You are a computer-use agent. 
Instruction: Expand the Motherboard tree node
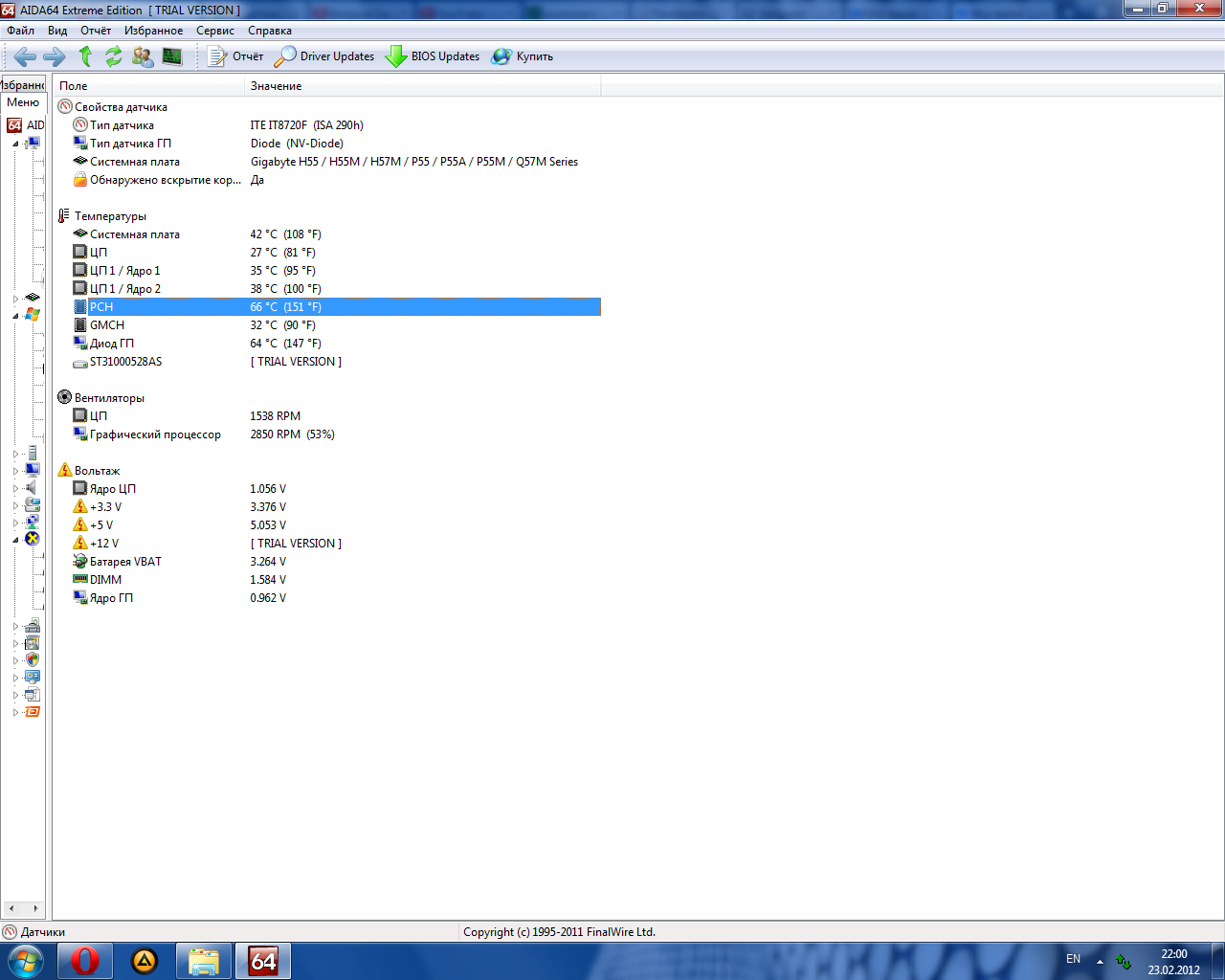15,298
